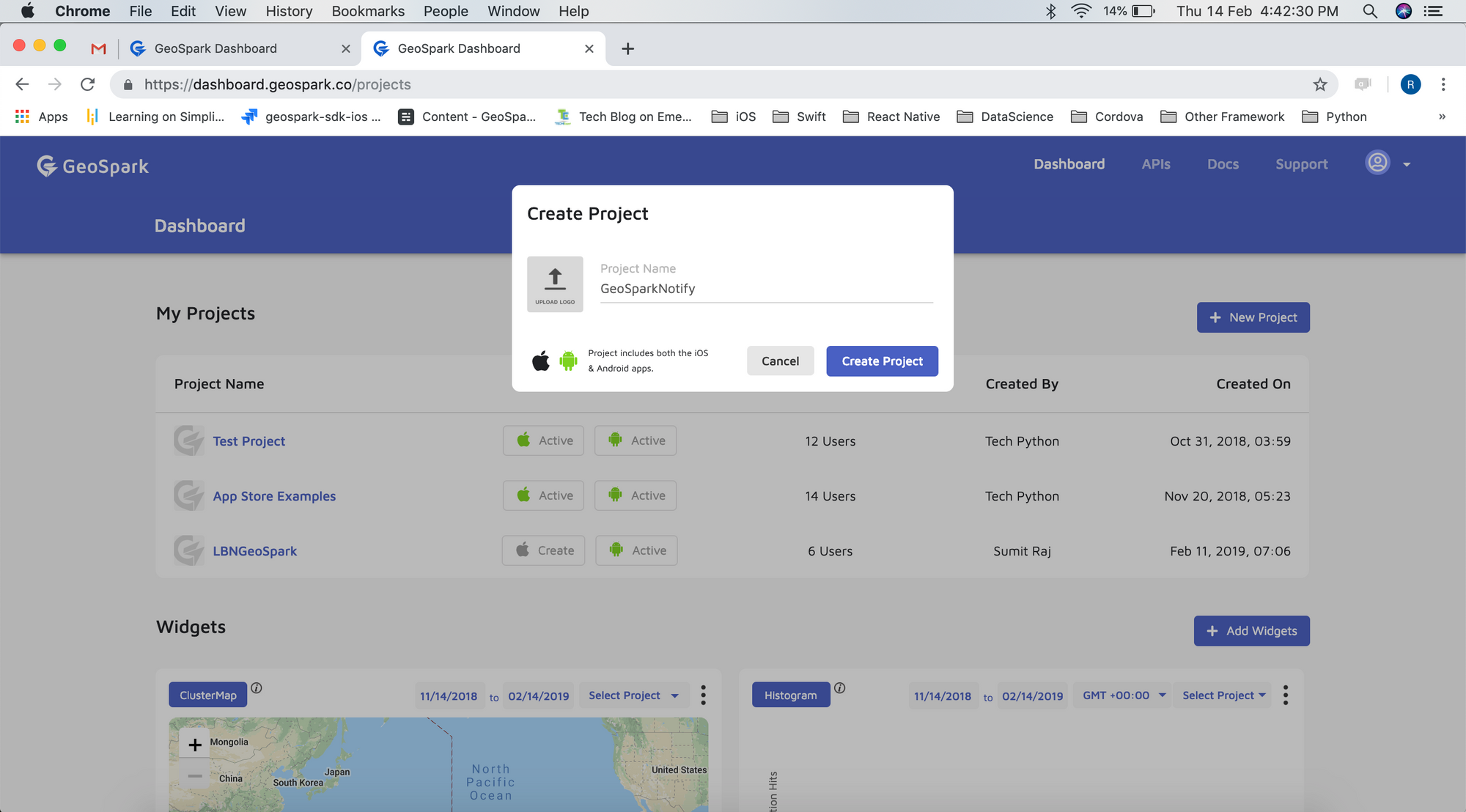Click the browser back arrow
The height and width of the screenshot is (812, 1466).
click(x=22, y=84)
